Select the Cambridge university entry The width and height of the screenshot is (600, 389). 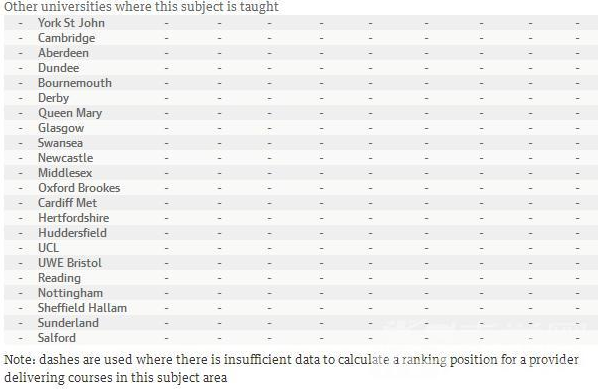point(67,38)
